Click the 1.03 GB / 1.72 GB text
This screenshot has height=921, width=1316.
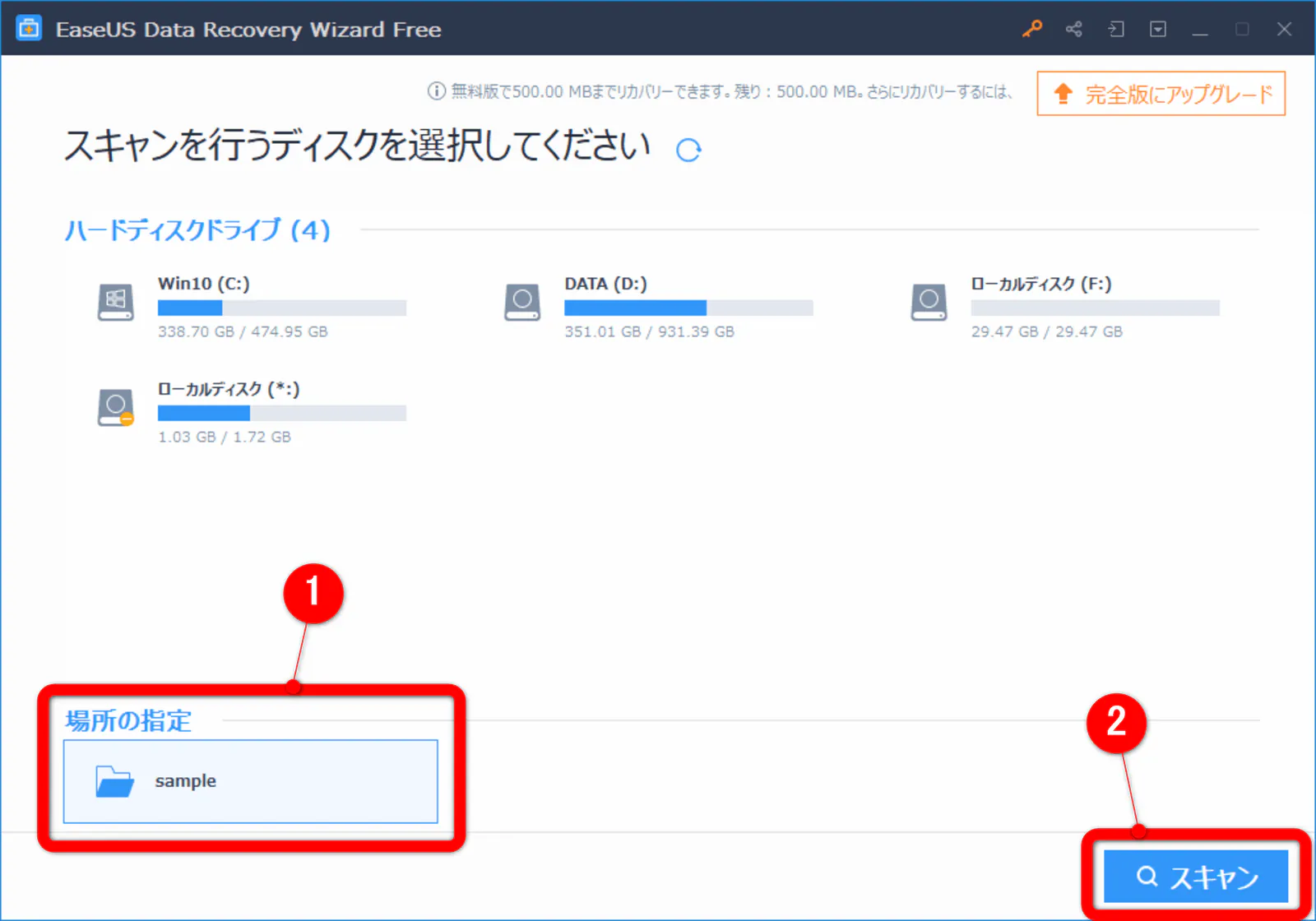225,437
